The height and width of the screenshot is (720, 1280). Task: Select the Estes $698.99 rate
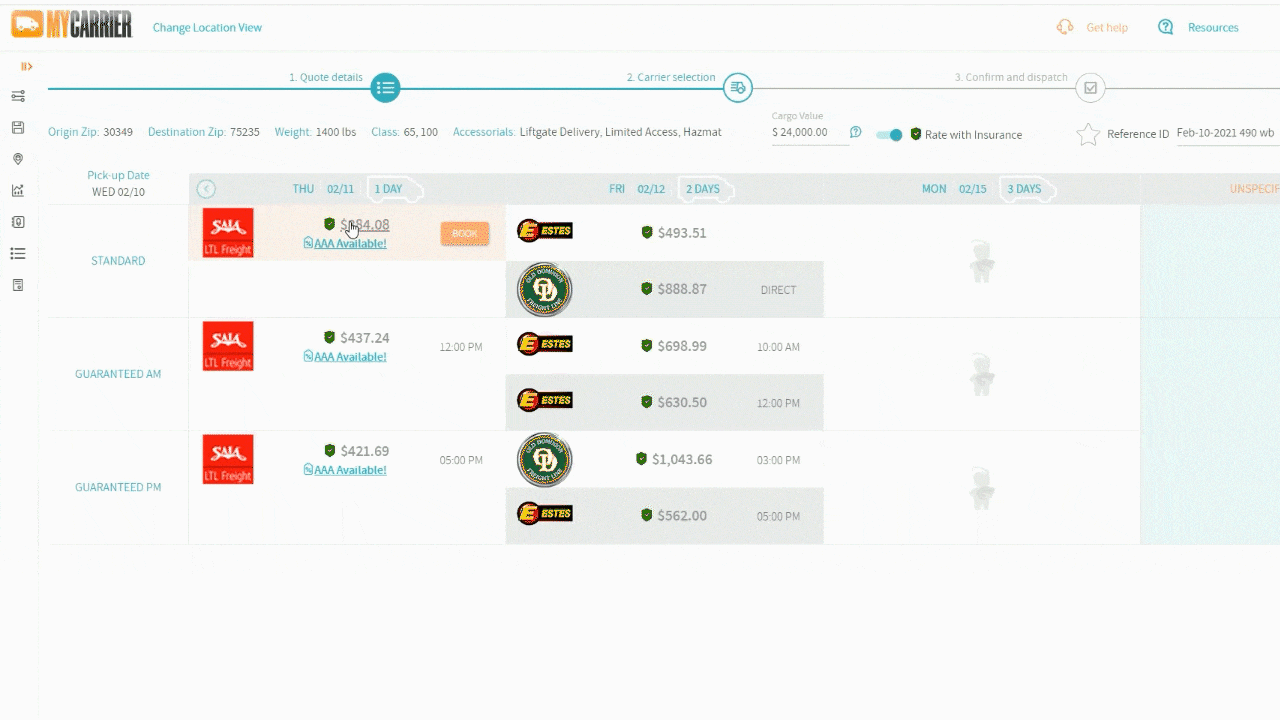[x=682, y=346]
